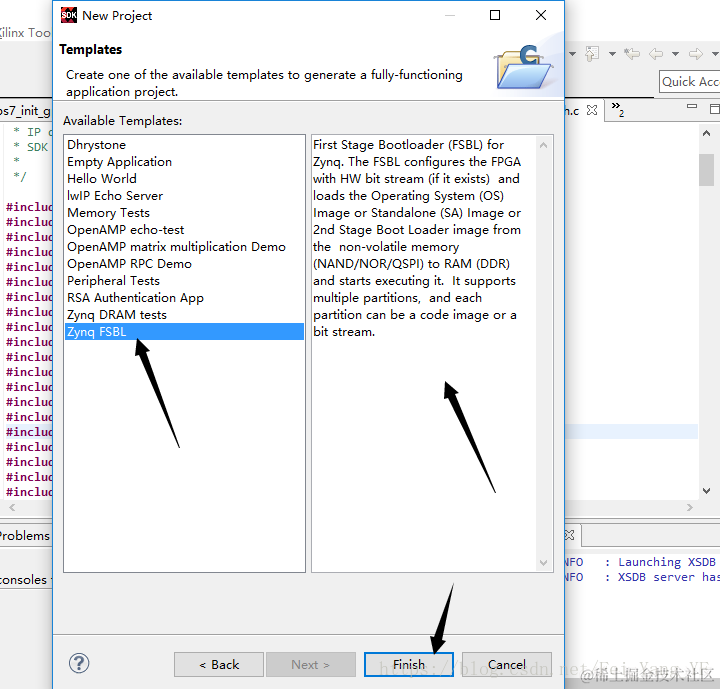Maximize the editor area in SDK window

(x=714, y=109)
